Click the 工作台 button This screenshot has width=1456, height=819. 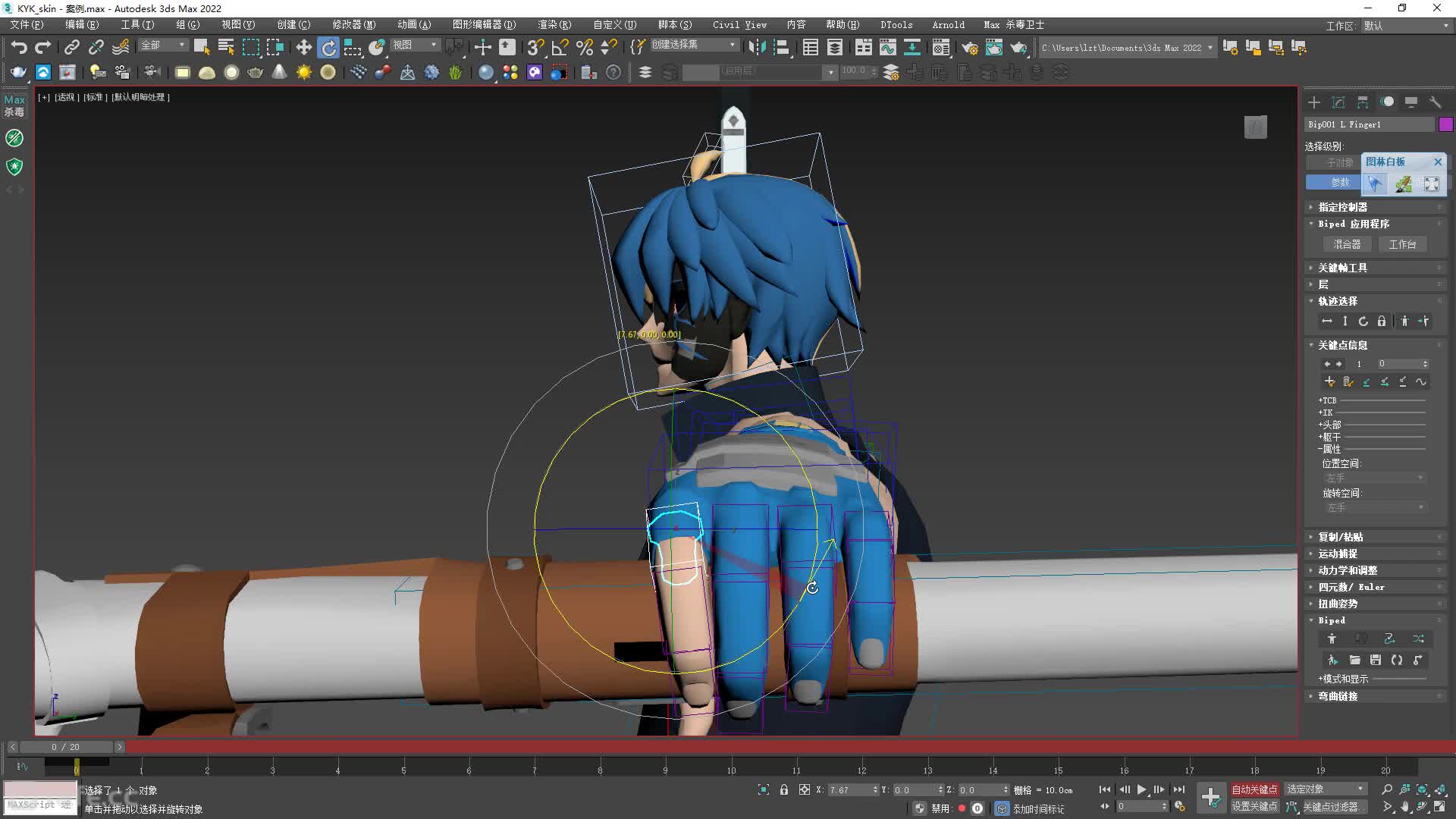pyautogui.click(x=1402, y=244)
